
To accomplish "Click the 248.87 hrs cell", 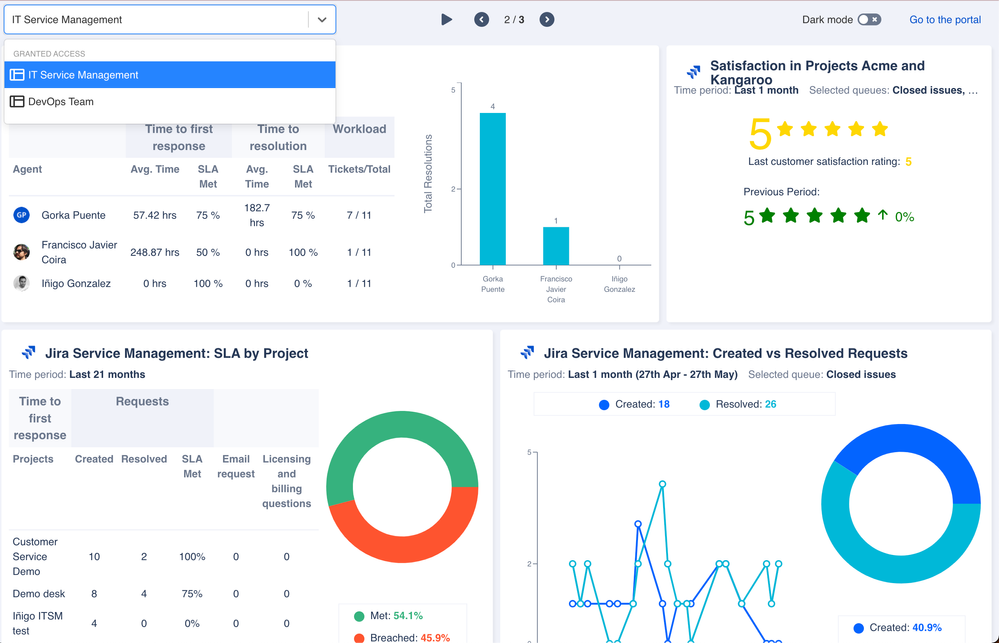I will (155, 252).
